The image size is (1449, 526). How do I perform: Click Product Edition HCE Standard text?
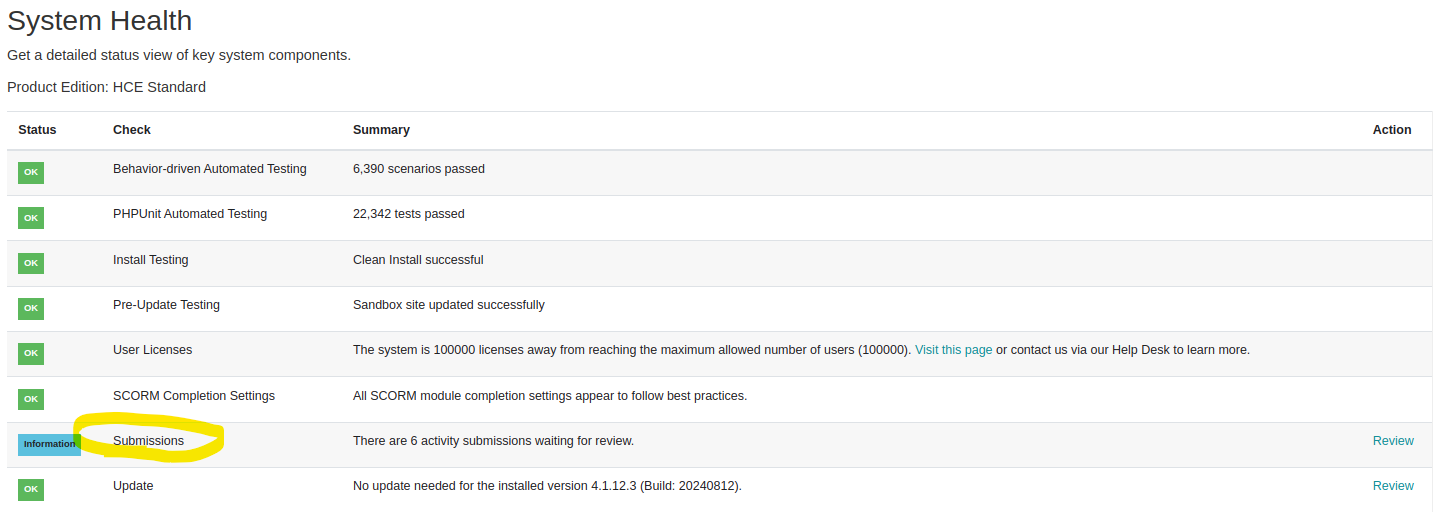click(106, 87)
